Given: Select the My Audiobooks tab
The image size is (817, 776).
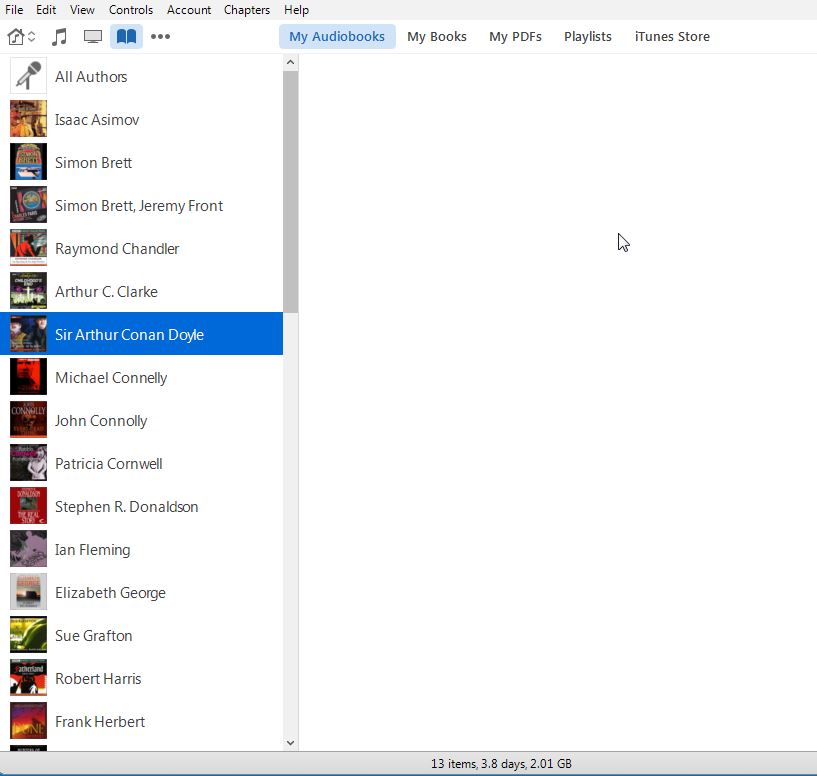Looking at the screenshot, I should tap(337, 36).
